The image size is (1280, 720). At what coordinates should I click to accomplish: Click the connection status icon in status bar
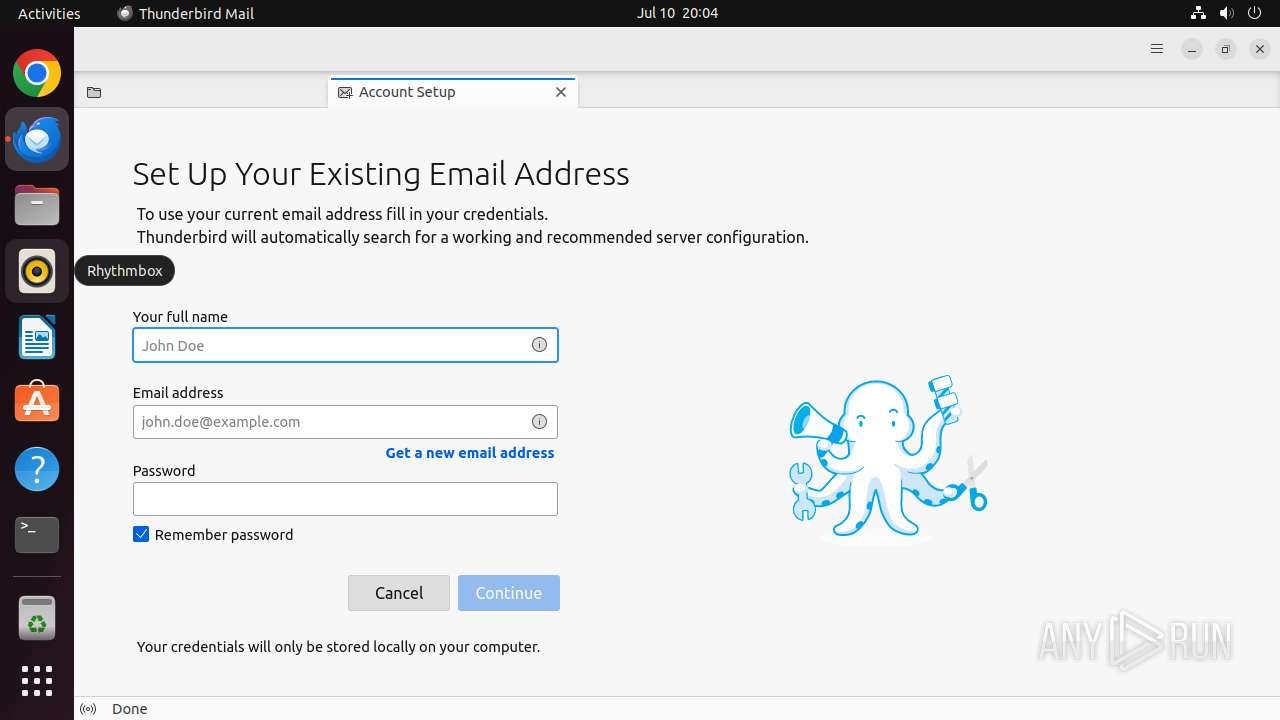pos(88,709)
